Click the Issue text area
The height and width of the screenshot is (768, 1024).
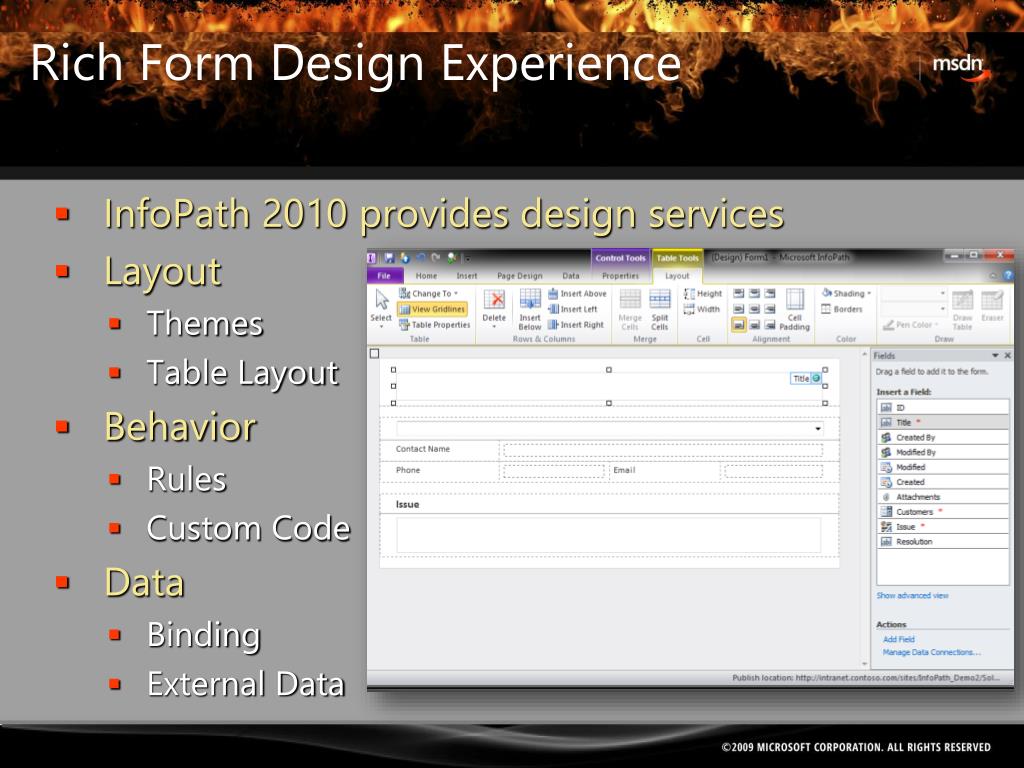point(609,536)
